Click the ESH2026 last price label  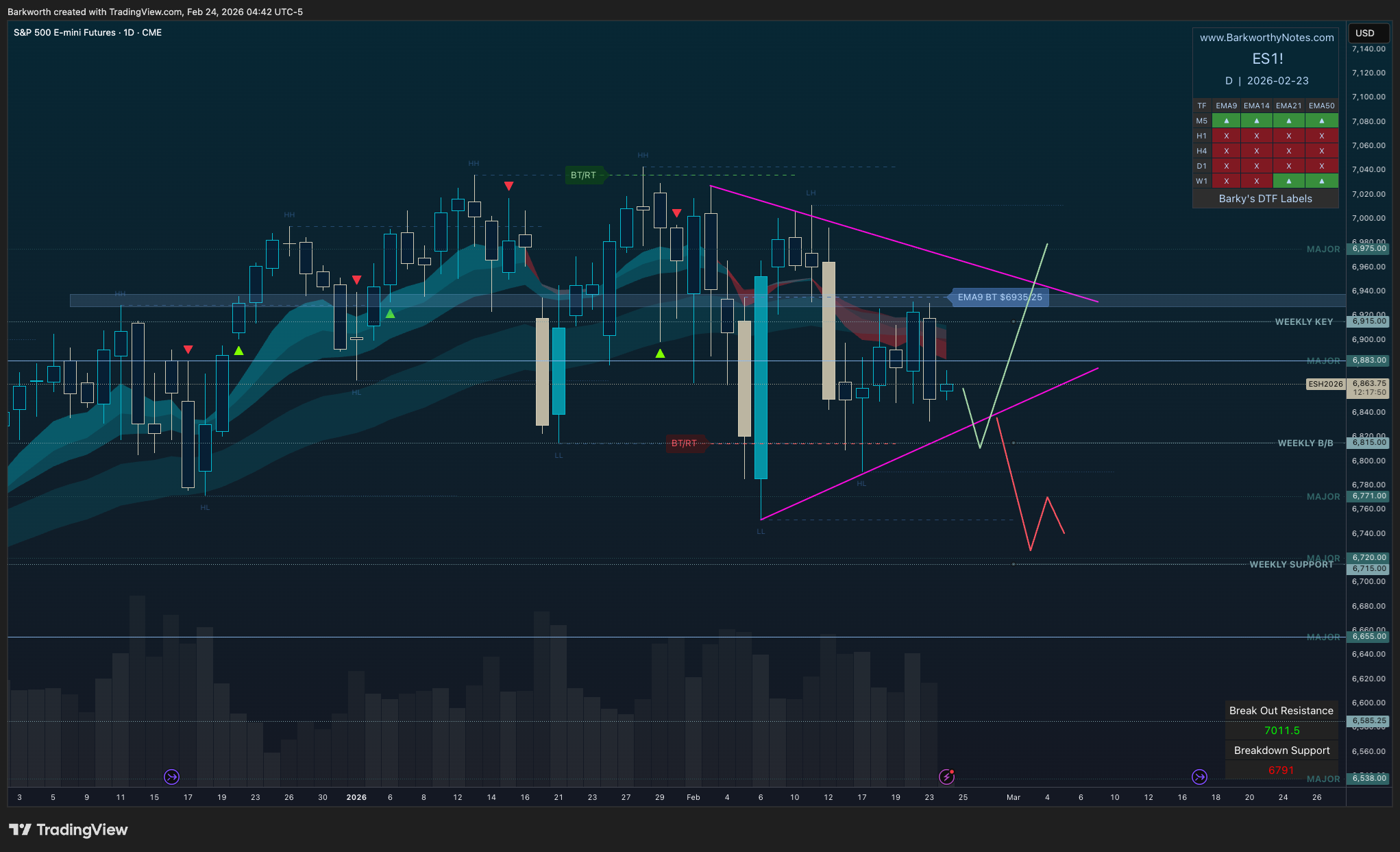[x=1325, y=384]
